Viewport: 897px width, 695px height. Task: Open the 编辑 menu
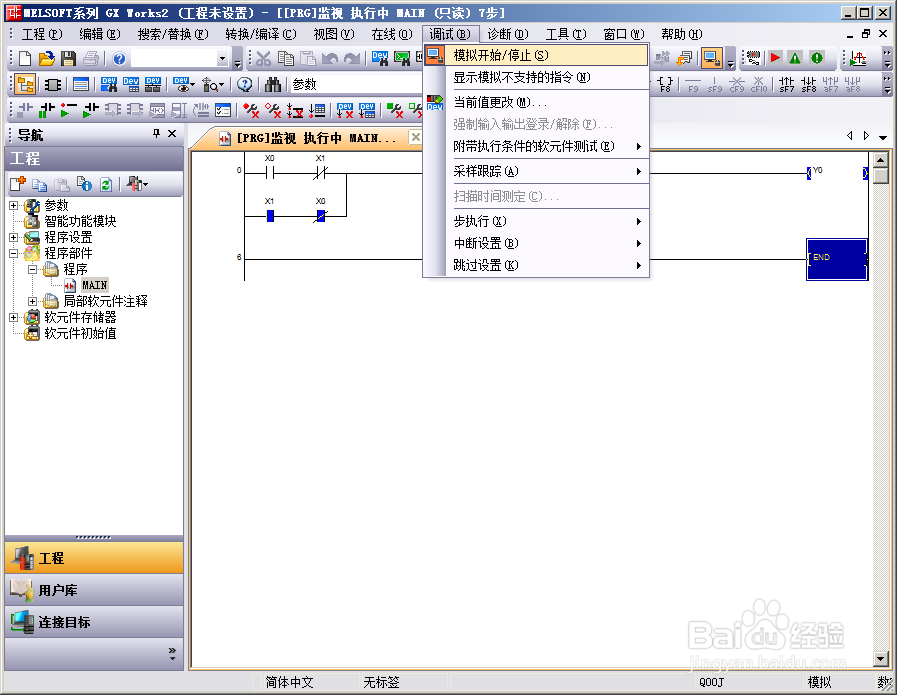pos(100,34)
